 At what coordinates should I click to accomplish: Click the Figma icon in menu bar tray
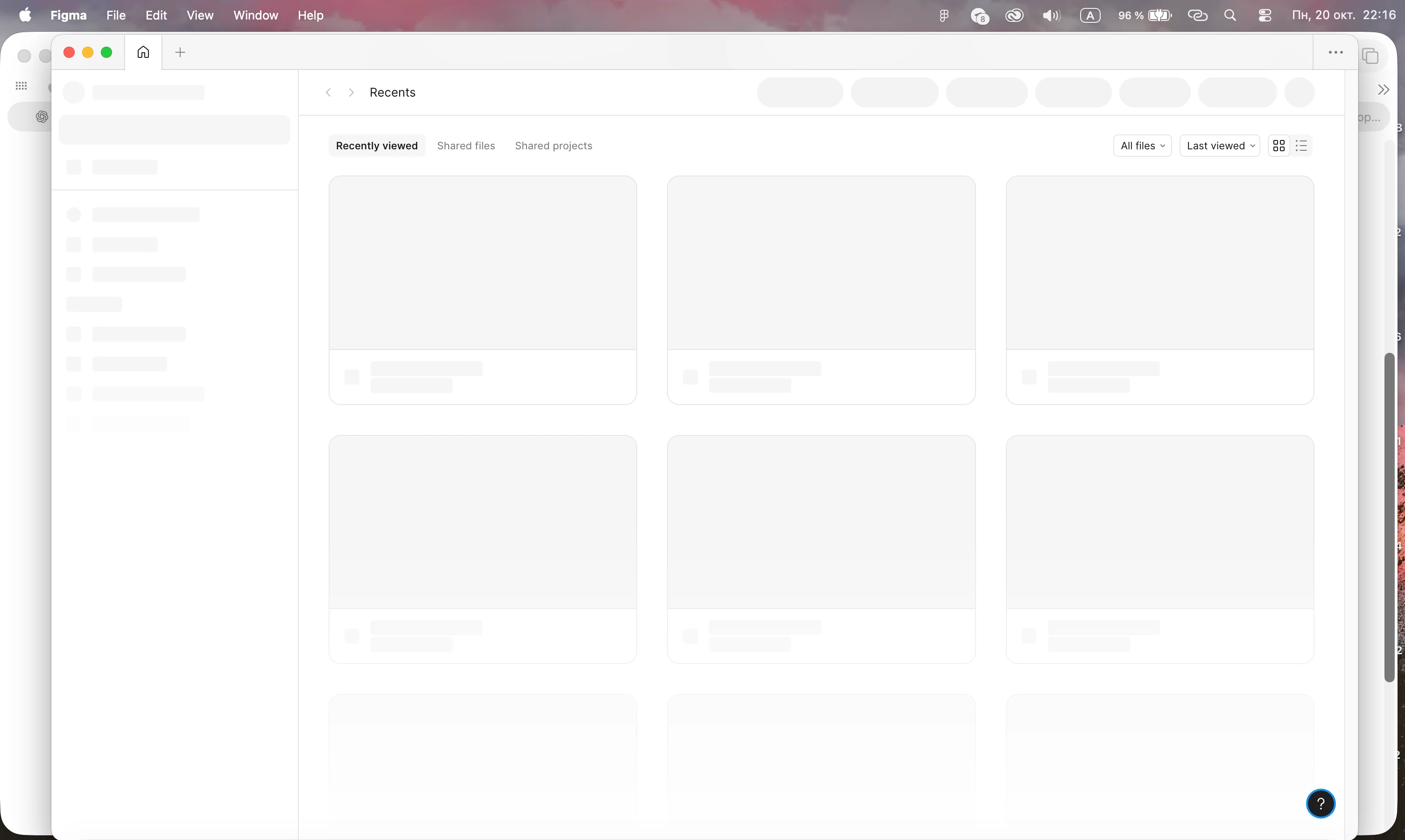pos(944,15)
